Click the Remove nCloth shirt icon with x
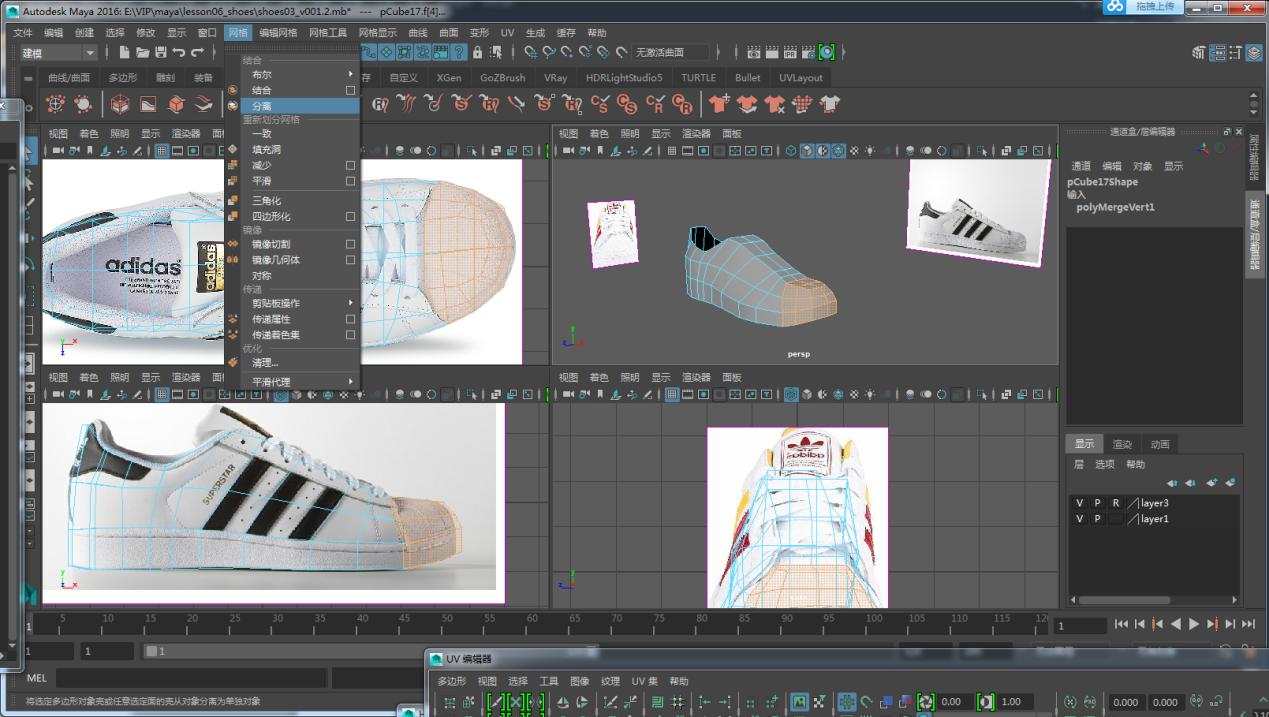 click(775, 103)
